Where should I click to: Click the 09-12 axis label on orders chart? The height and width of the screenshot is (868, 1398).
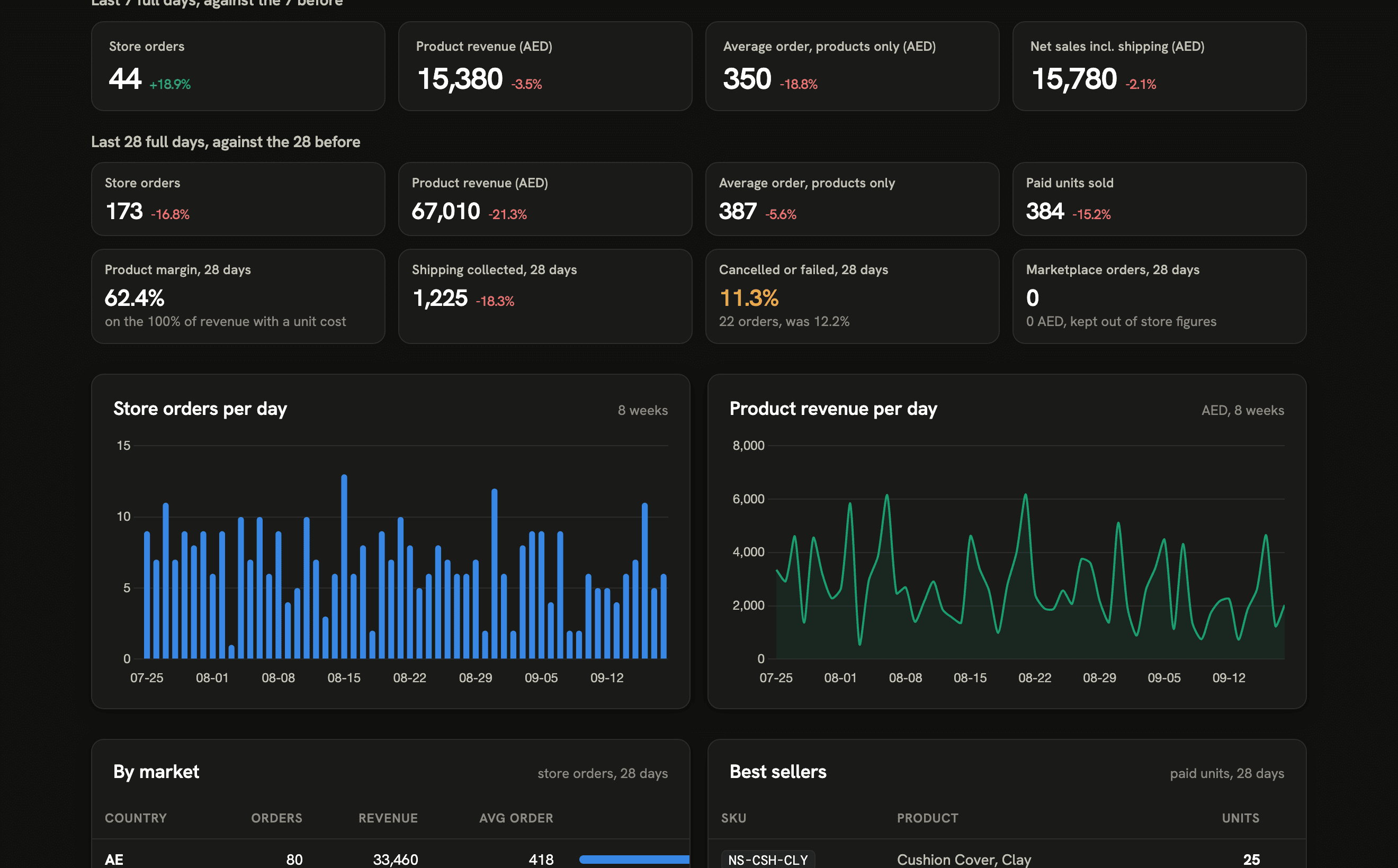click(x=606, y=678)
